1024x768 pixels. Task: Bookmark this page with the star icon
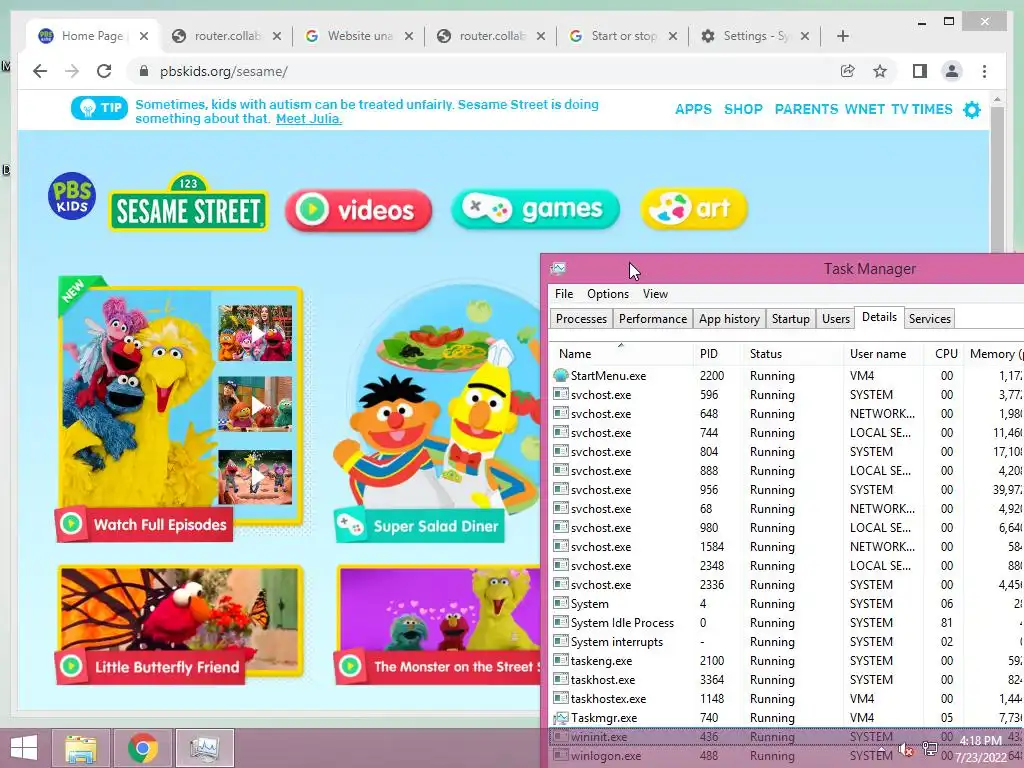point(880,71)
